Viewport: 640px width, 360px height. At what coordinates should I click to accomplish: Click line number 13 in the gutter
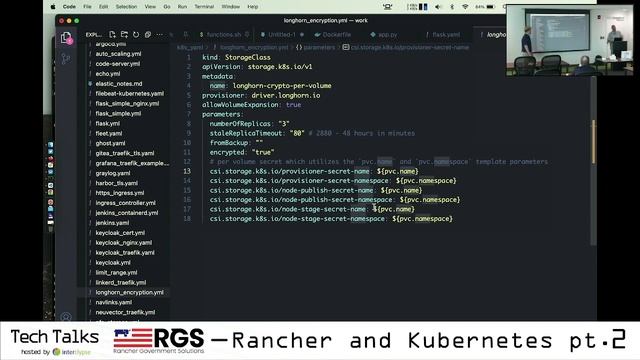click(x=187, y=171)
